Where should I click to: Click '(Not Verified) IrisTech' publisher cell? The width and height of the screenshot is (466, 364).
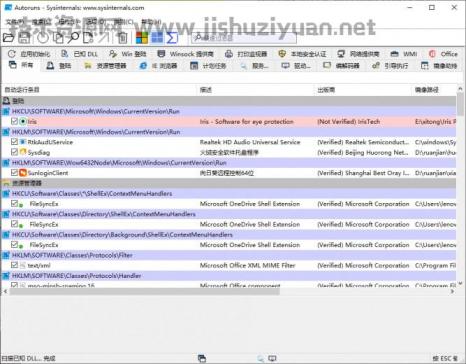tap(349, 122)
